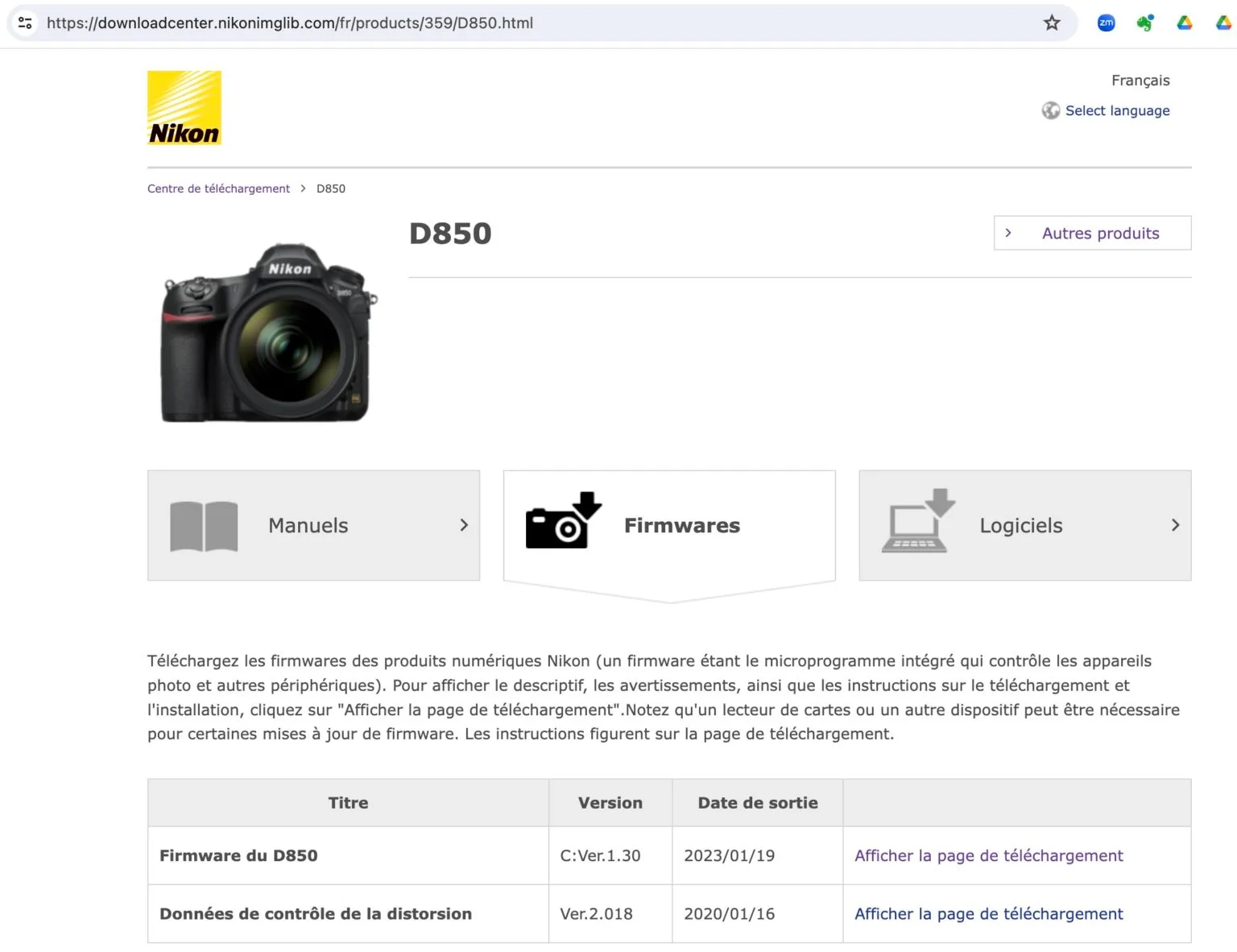Go to Centre de téléchargement breadcrumb
The height and width of the screenshot is (952, 1237).
[x=218, y=188]
